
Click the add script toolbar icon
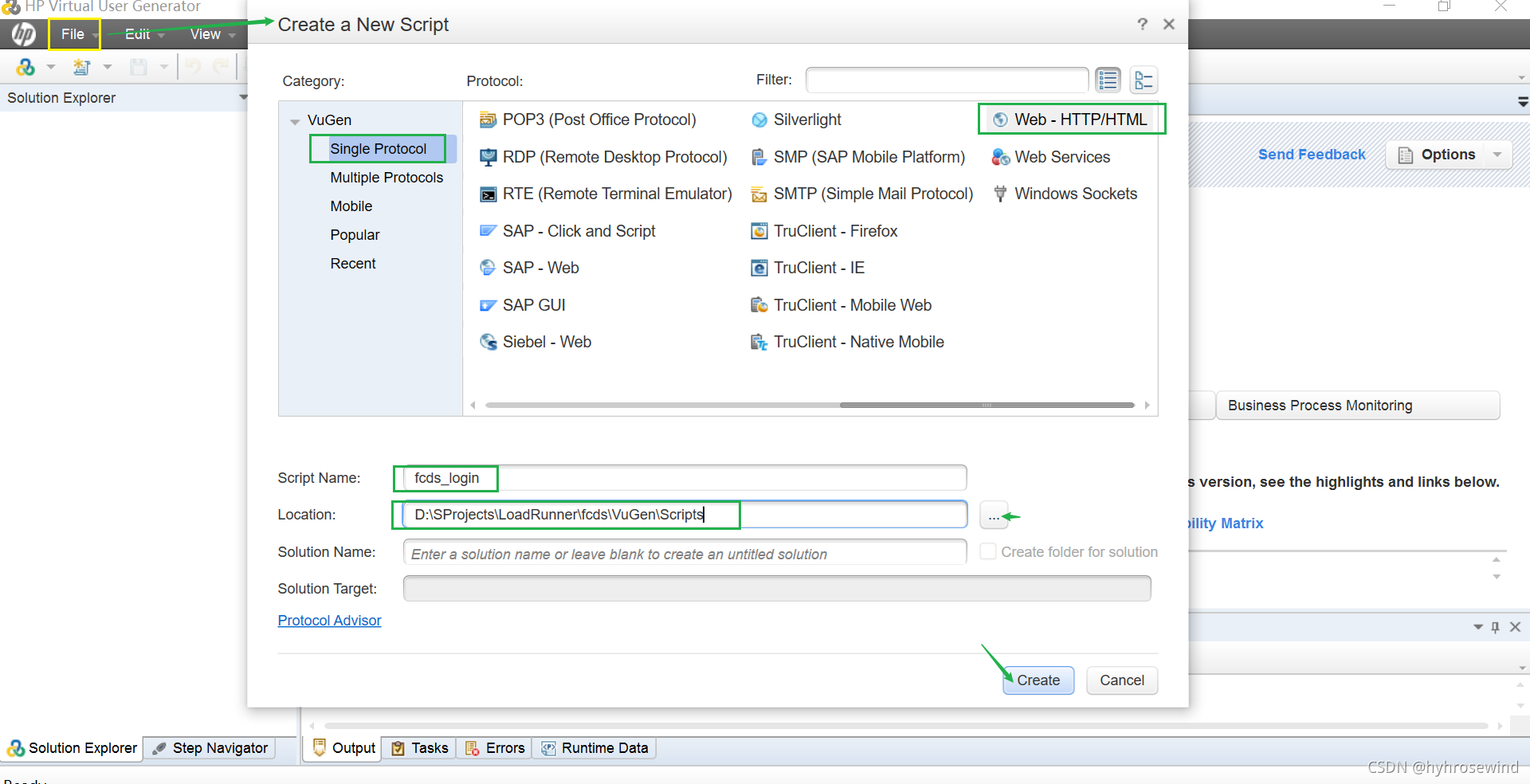(x=25, y=68)
